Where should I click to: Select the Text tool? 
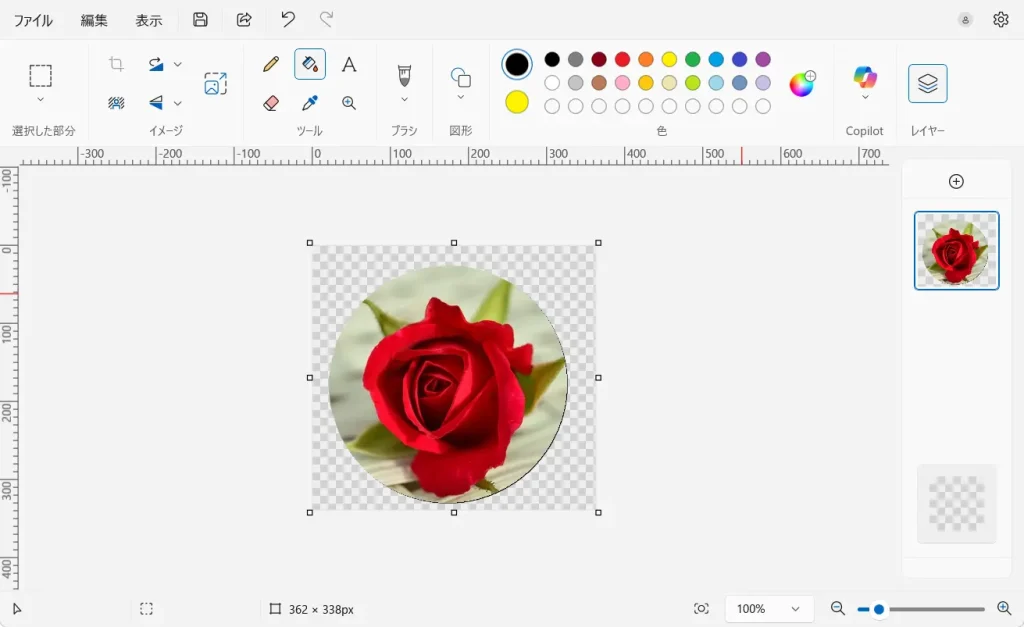[x=349, y=64]
